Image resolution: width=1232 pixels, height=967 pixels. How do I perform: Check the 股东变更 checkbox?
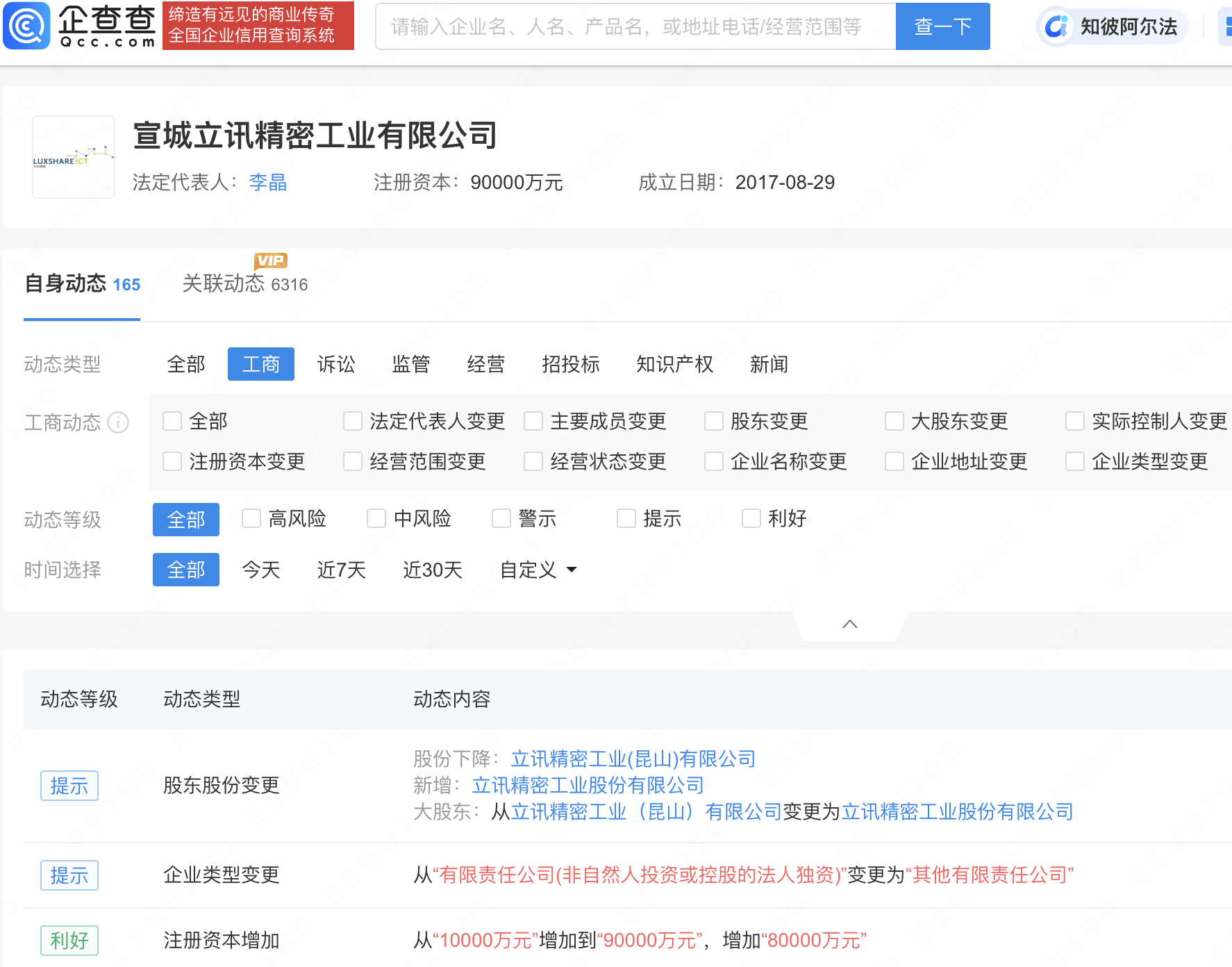coord(714,421)
